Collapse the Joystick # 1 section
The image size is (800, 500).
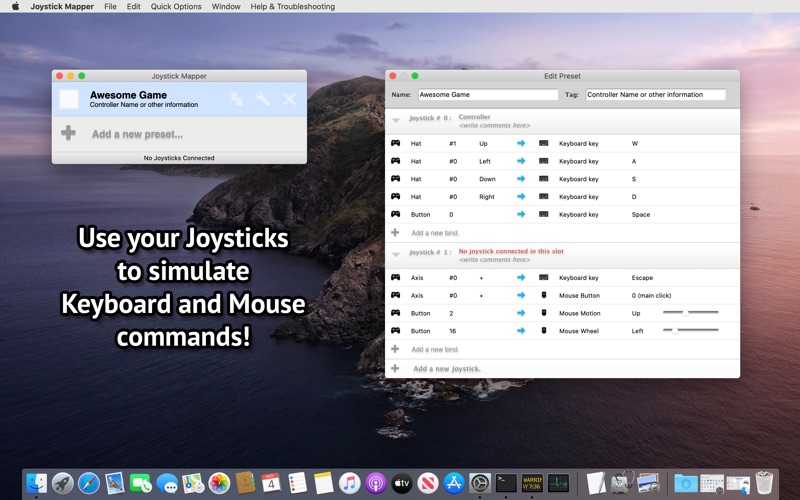click(x=396, y=255)
